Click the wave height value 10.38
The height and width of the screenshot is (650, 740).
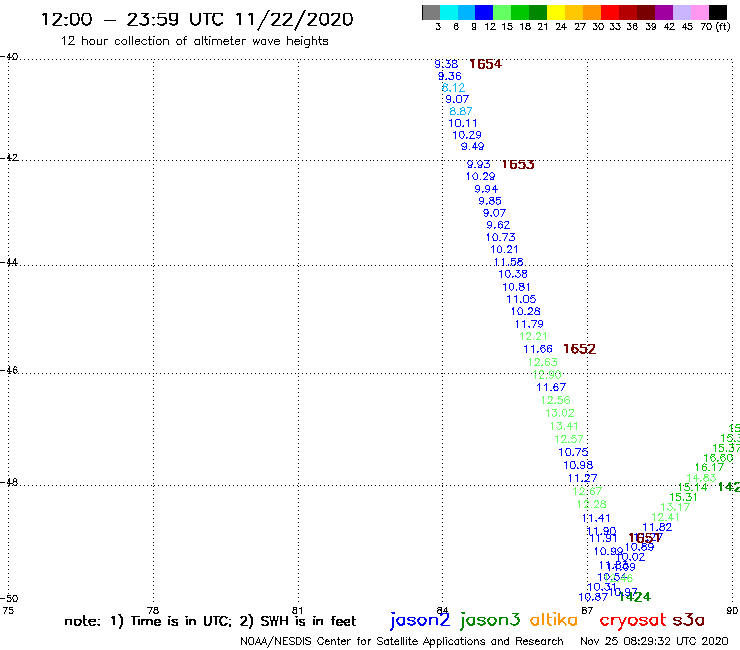513,274
